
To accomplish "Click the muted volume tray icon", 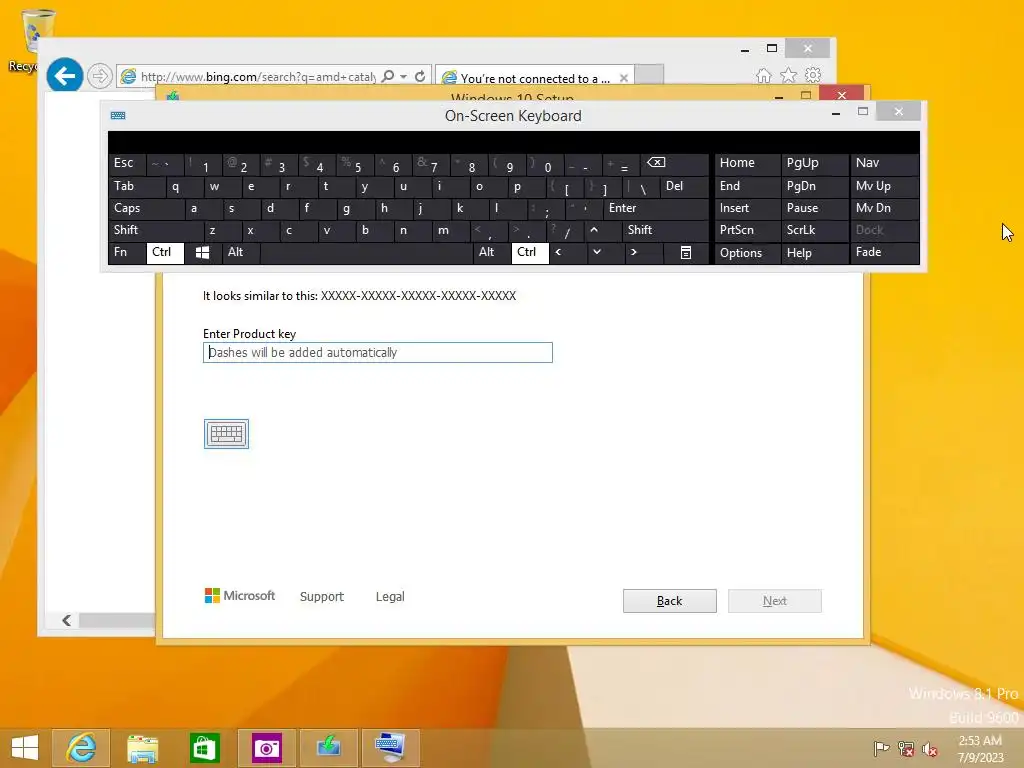I will coord(929,748).
